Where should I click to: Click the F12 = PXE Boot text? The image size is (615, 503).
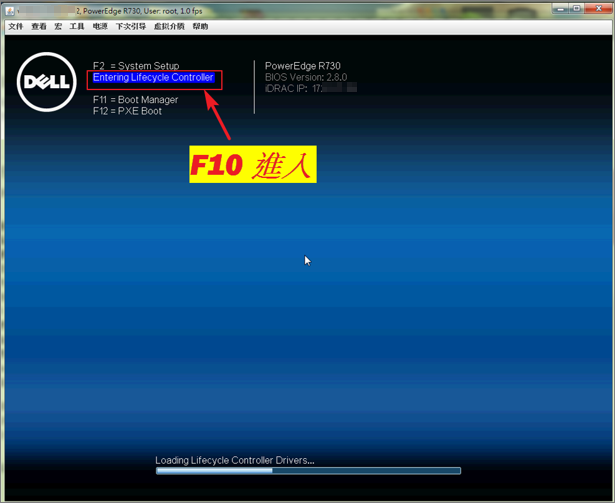(127, 111)
